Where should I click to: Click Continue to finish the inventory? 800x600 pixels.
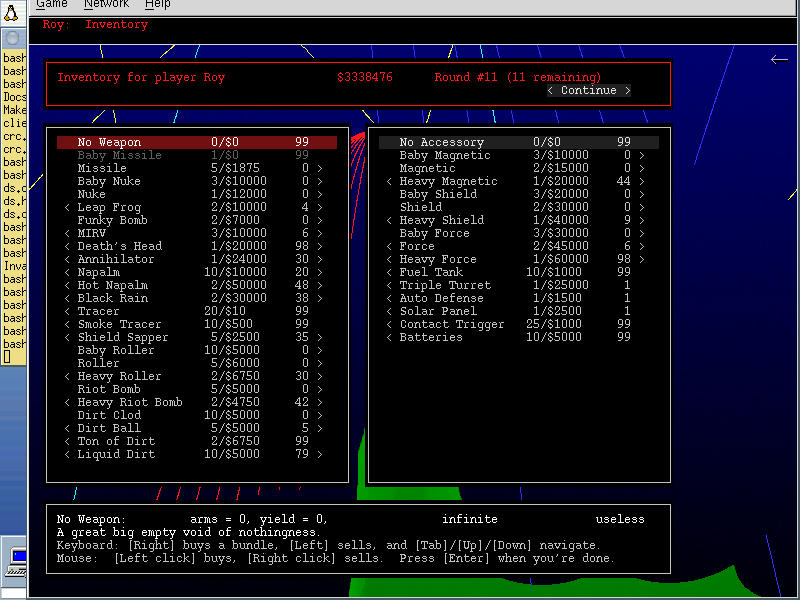pyautogui.click(x=589, y=90)
